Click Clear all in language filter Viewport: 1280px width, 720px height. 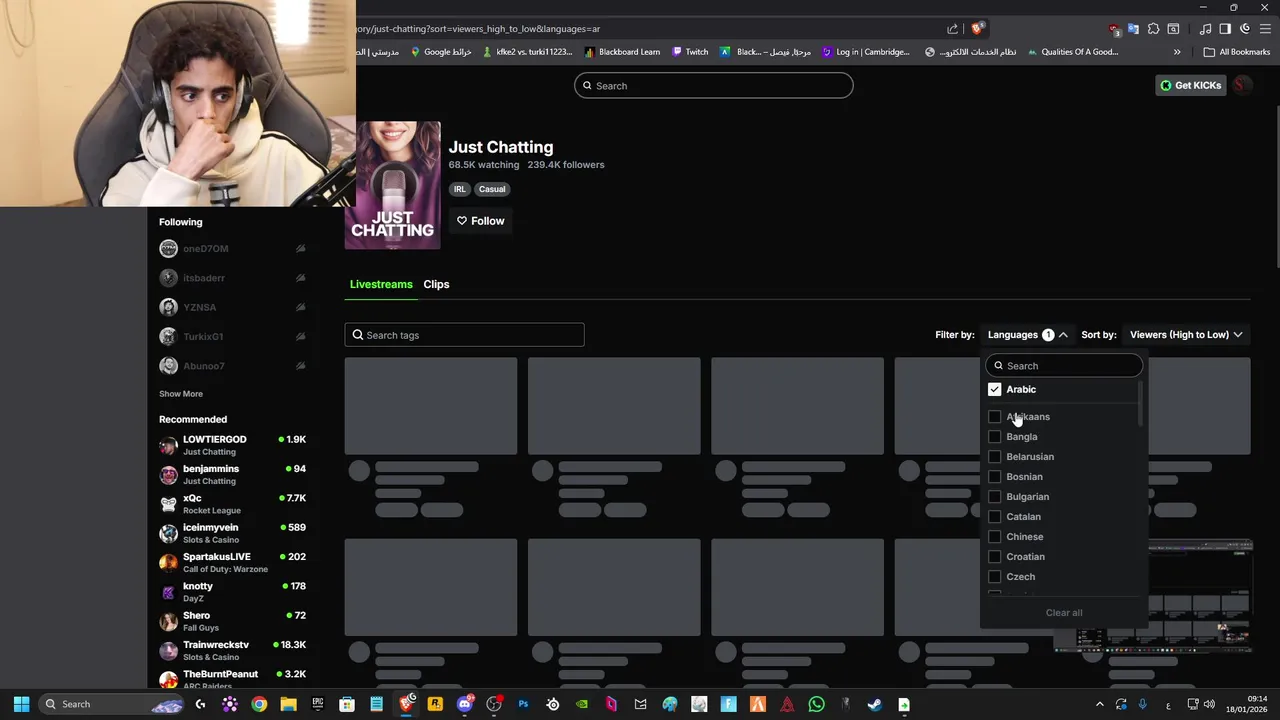pos(1064,613)
